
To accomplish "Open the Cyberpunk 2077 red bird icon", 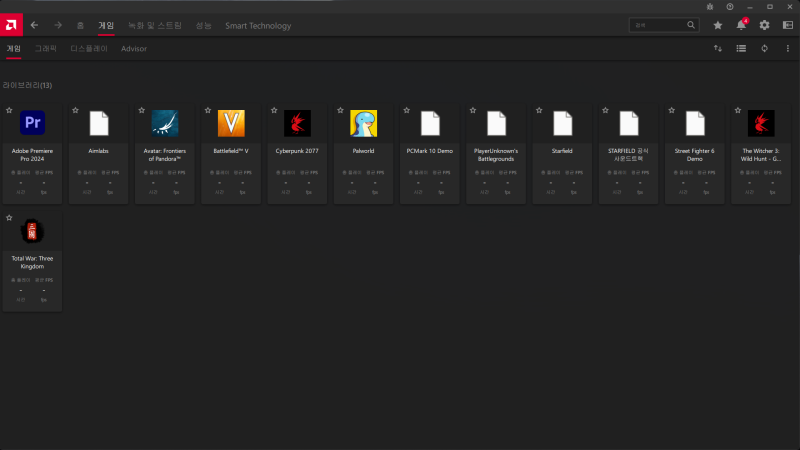I will click(x=297, y=123).
